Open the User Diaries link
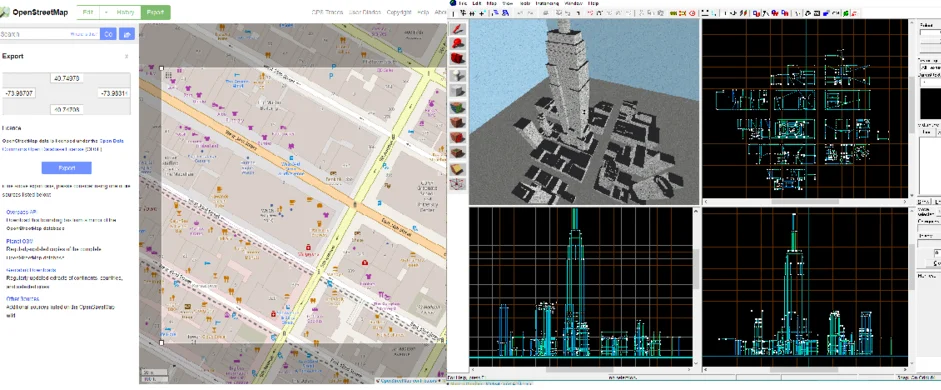Image resolution: width=941 pixels, height=390 pixels. [x=365, y=12]
